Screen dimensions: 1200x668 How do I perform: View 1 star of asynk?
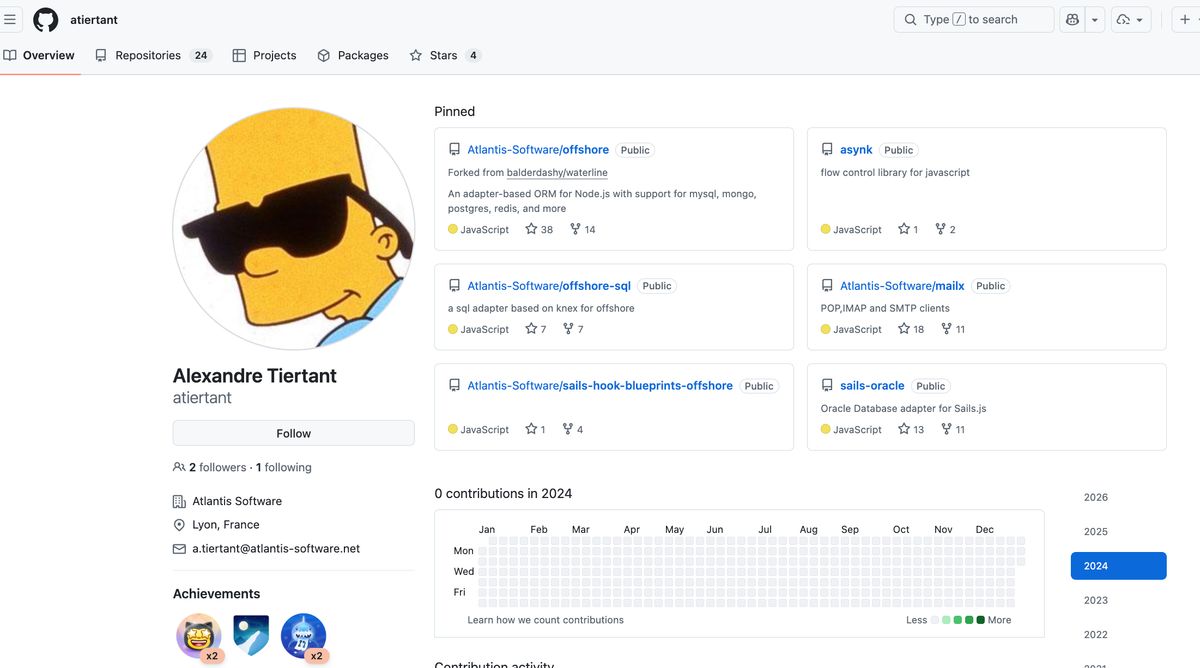(908, 229)
